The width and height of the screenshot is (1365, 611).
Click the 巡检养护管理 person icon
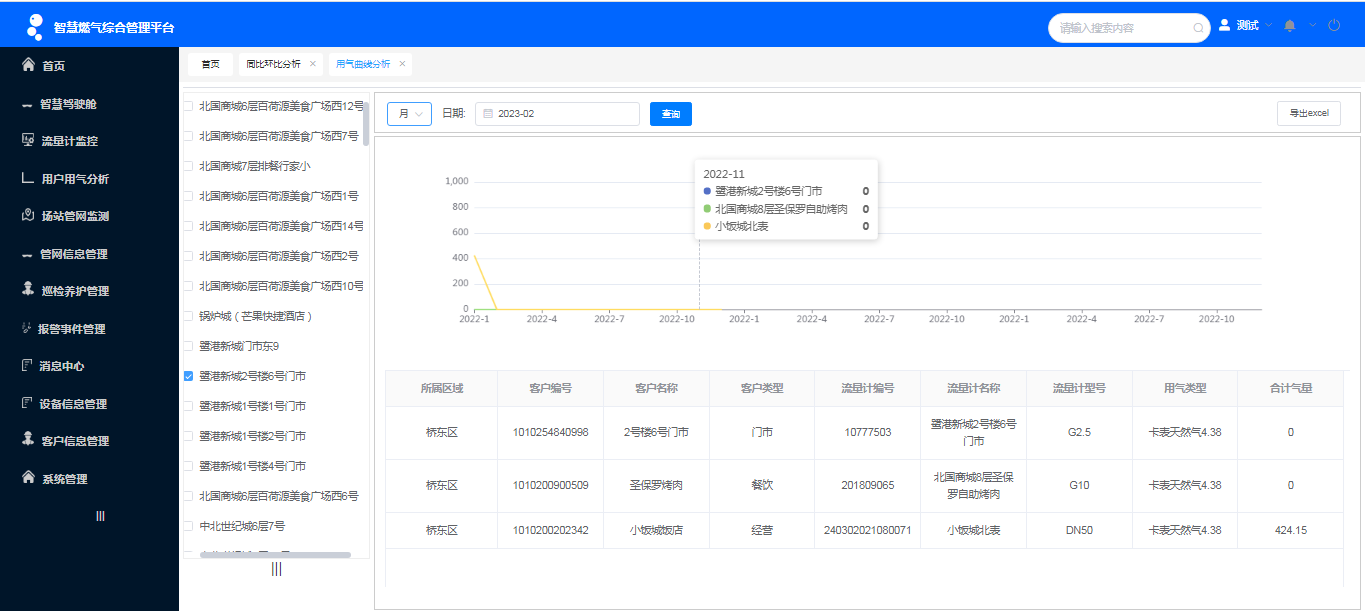pos(28,290)
